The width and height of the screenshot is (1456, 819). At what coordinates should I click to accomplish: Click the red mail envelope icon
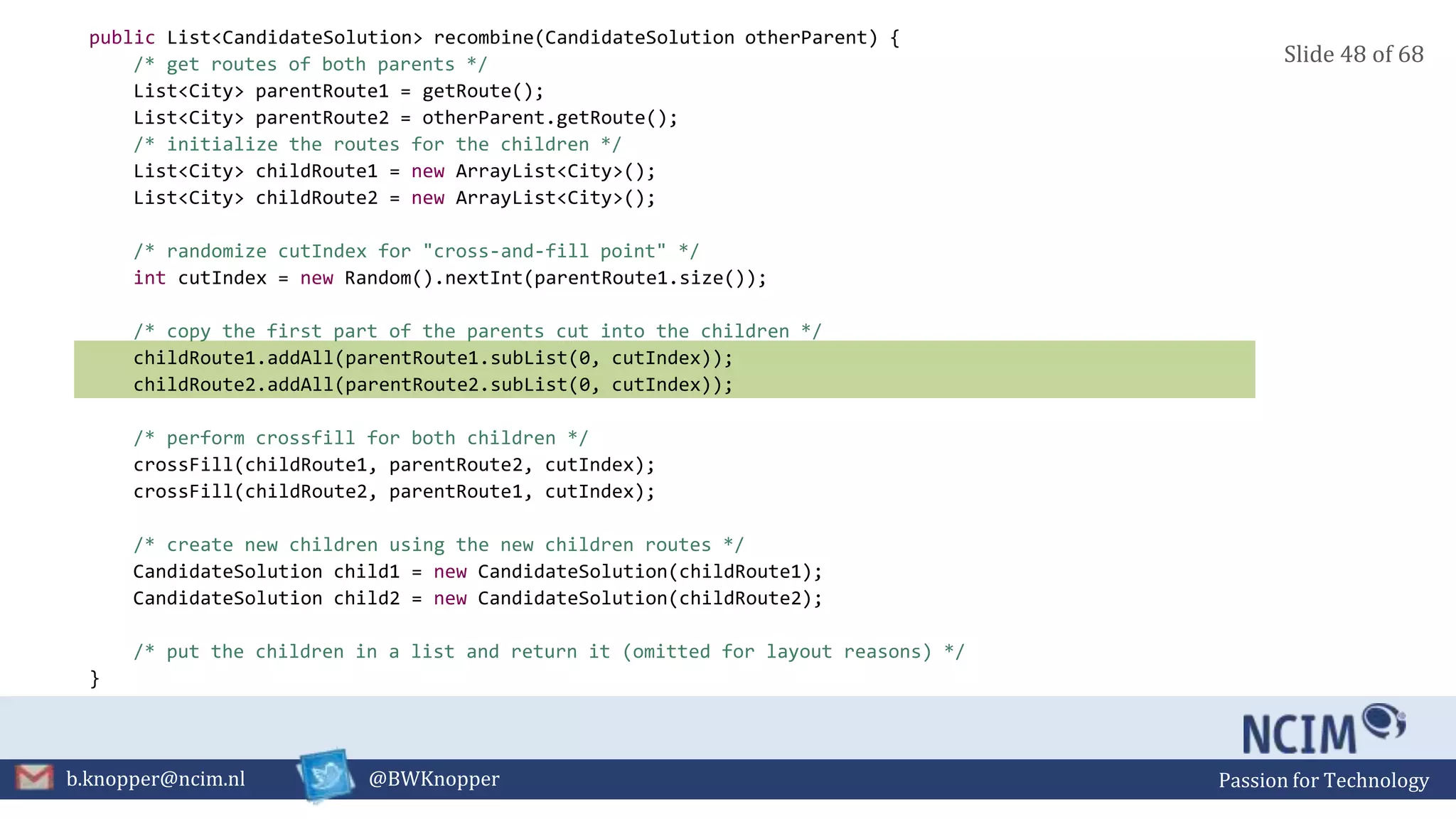33,778
